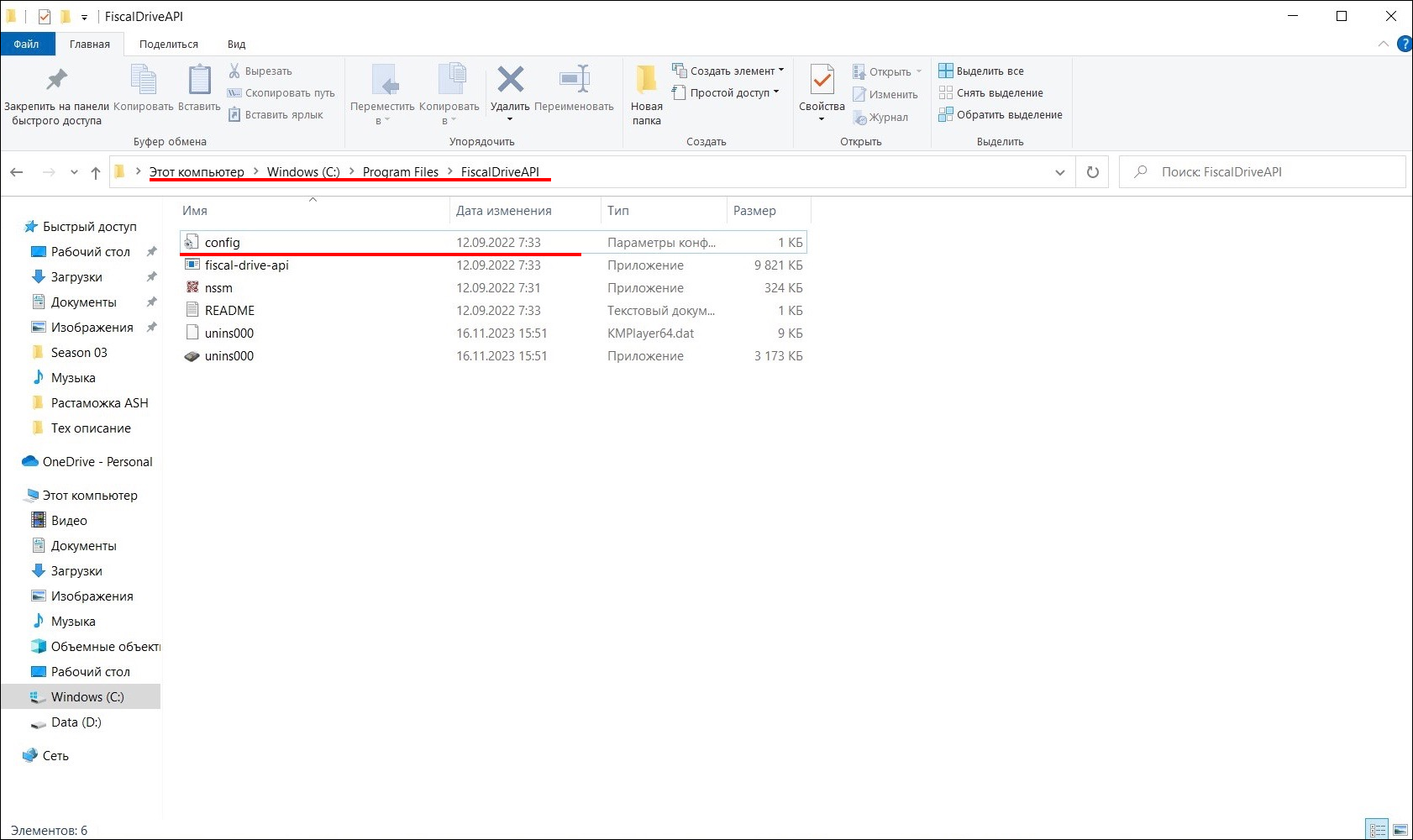Open the blue Help question icon
Viewport: 1413px width, 840px height.
tap(1405, 44)
